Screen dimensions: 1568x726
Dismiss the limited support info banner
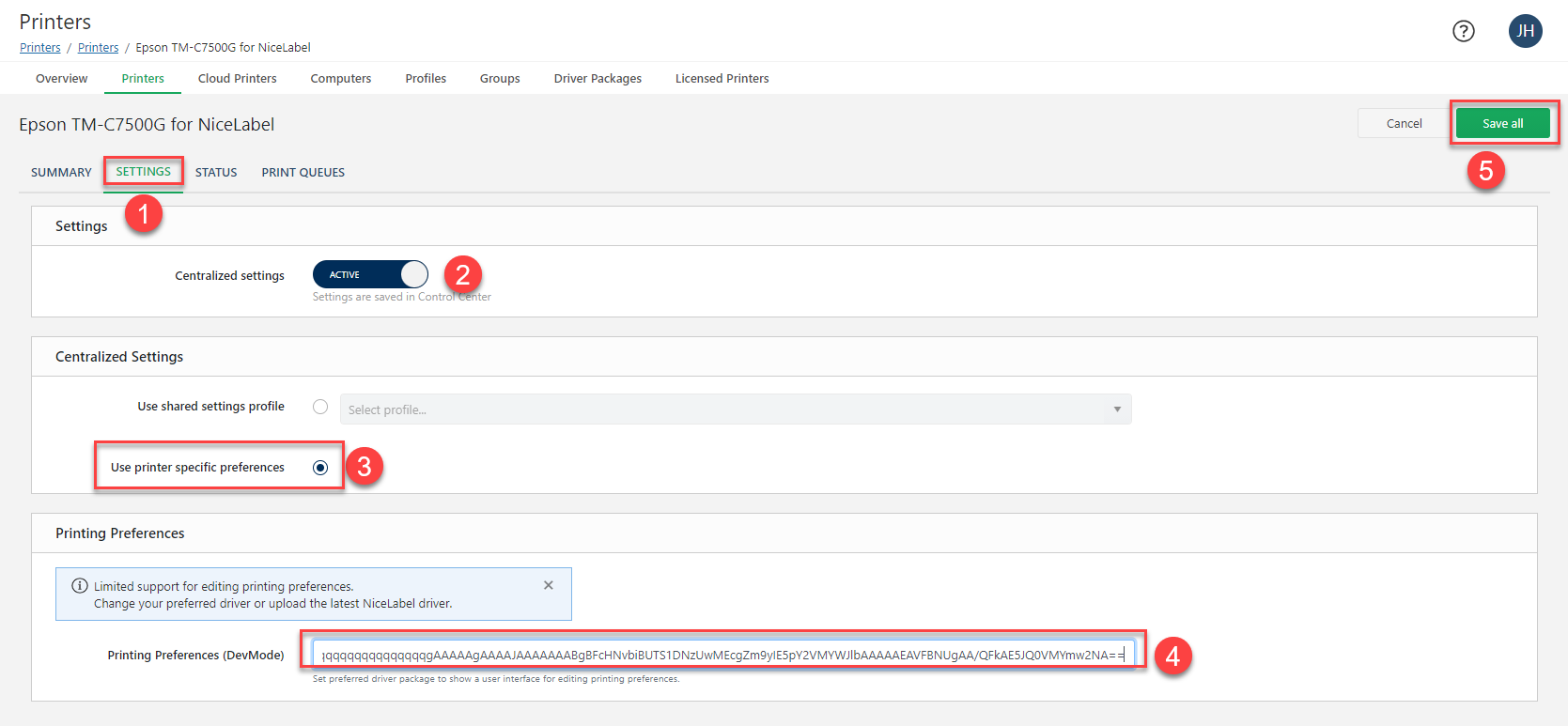tap(549, 585)
